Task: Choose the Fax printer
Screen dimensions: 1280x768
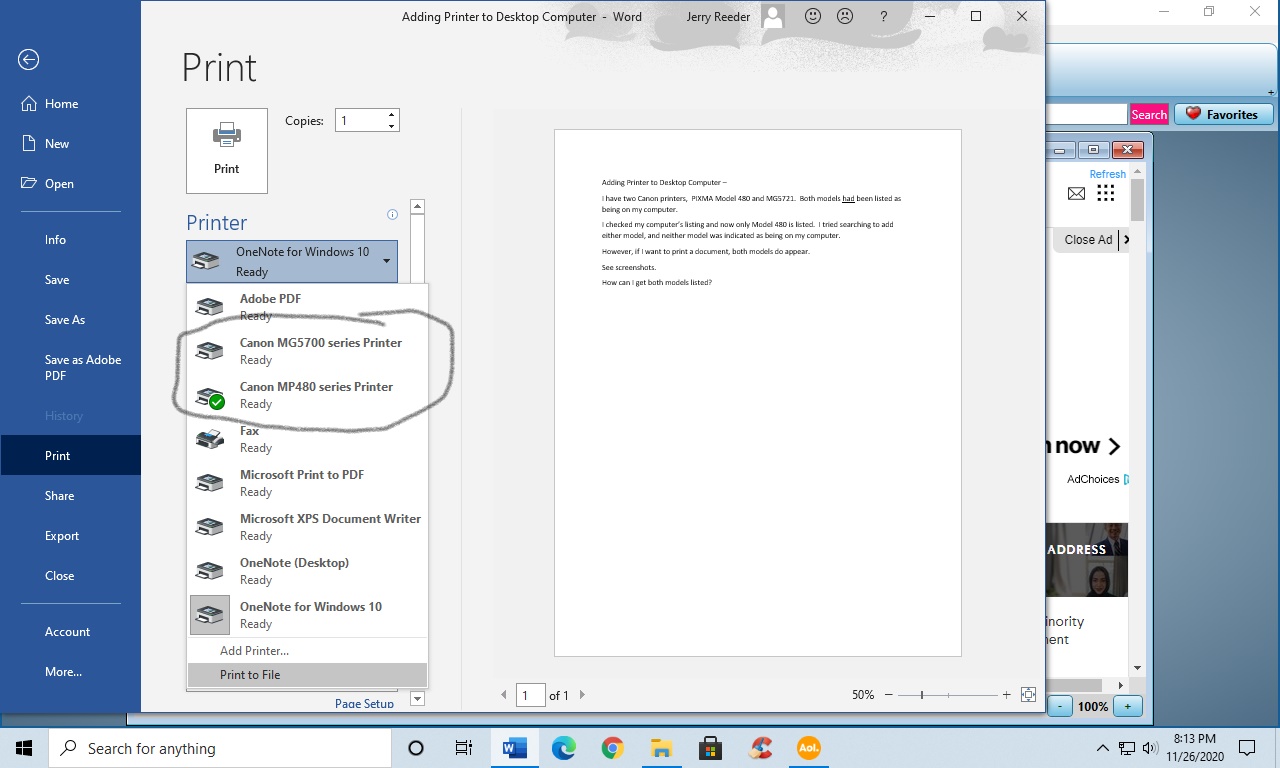Action: (x=307, y=439)
